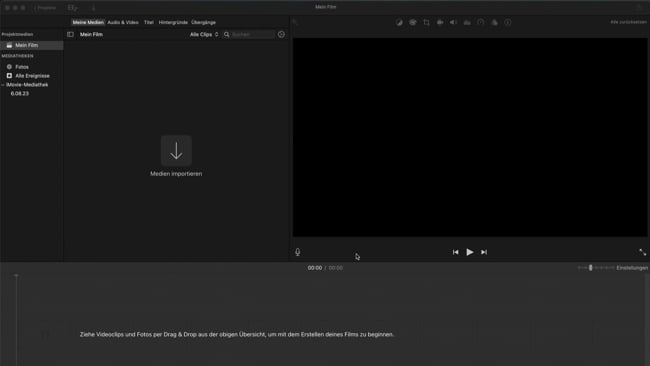Open timeline Einstellungen

pyautogui.click(x=632, y=268)
